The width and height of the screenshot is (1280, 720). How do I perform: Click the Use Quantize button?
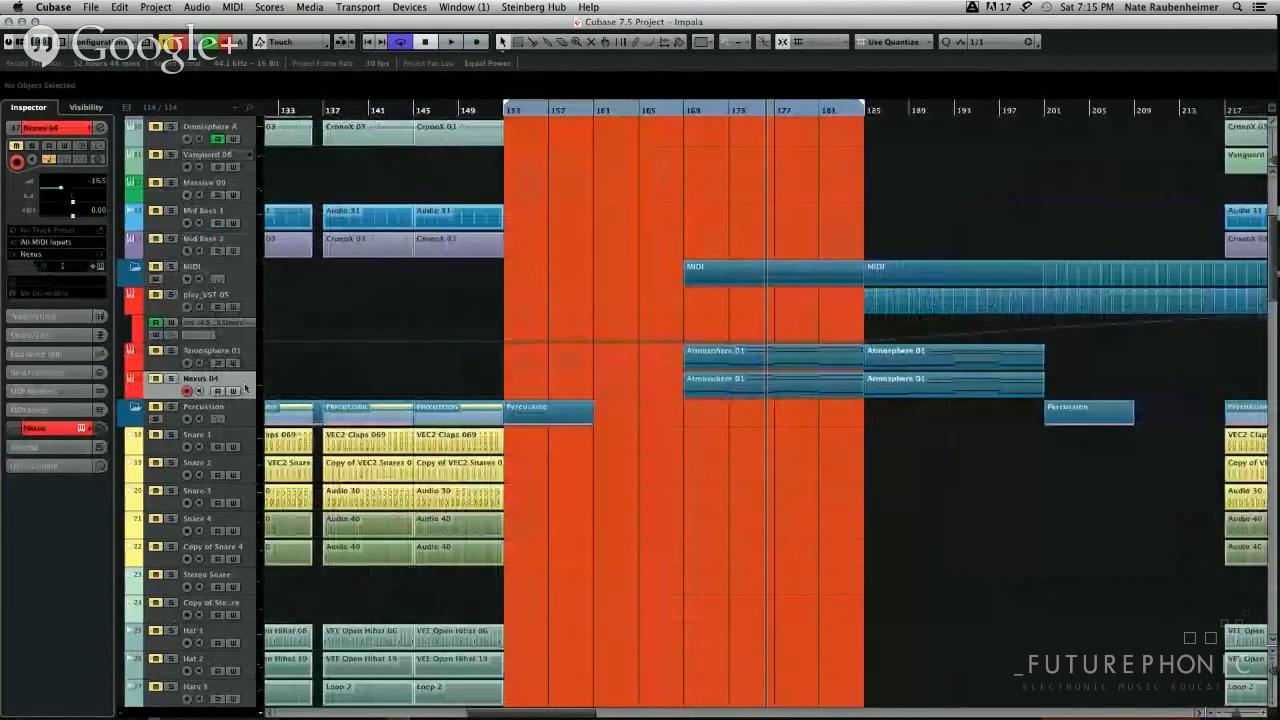point(894,42)
